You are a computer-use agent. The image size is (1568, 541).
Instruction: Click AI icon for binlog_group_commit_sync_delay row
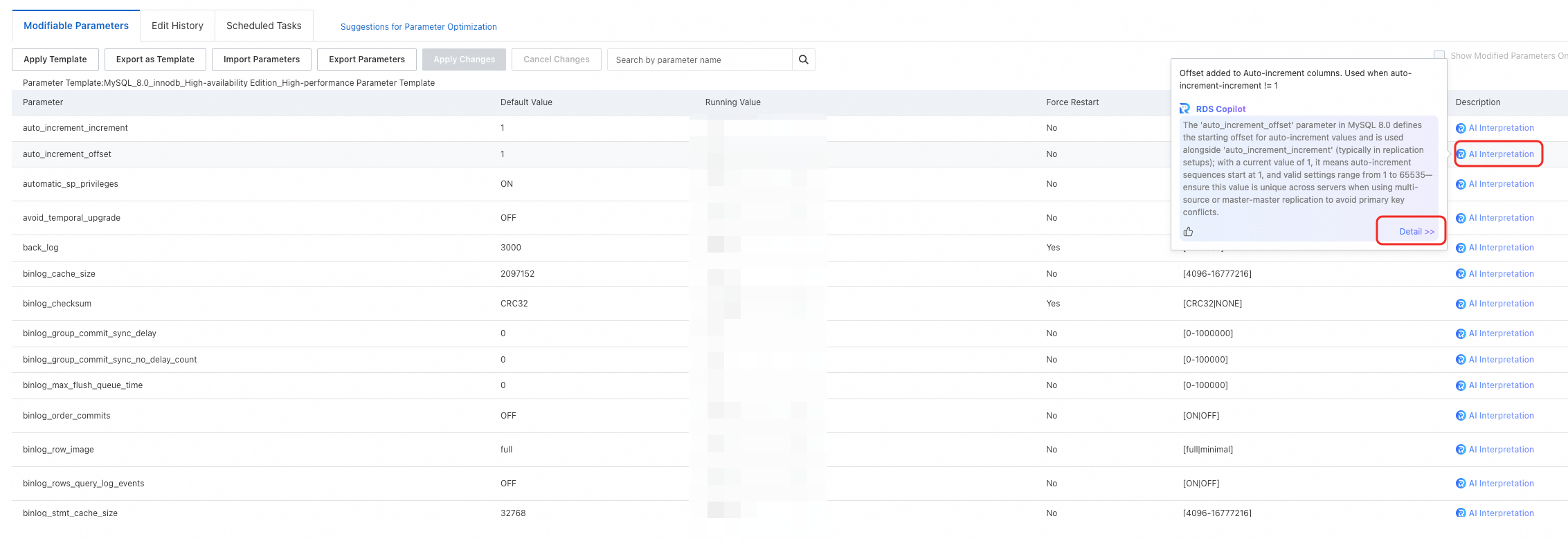(x=1461, y=333)
